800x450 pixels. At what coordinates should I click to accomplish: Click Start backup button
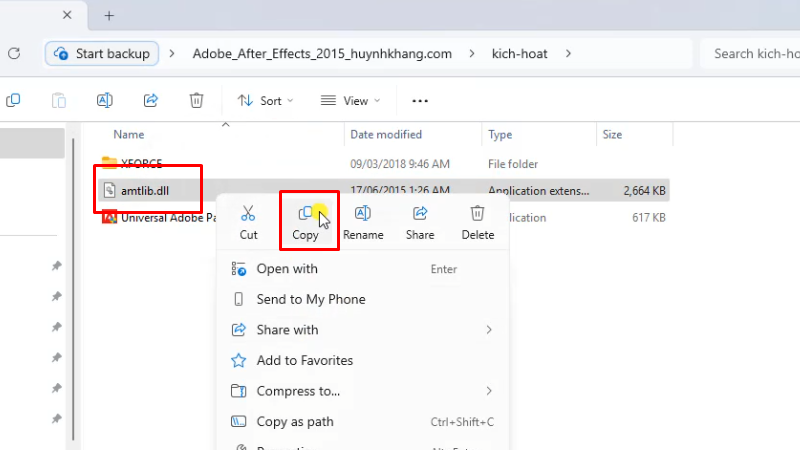(x=102, y=54)
